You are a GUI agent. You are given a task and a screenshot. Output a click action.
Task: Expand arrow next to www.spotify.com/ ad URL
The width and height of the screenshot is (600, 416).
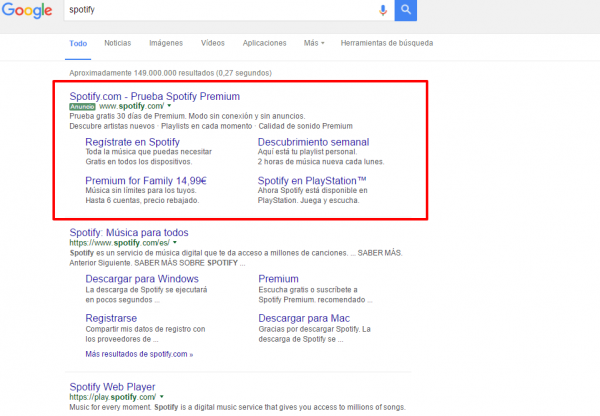(x=169, y=106)
